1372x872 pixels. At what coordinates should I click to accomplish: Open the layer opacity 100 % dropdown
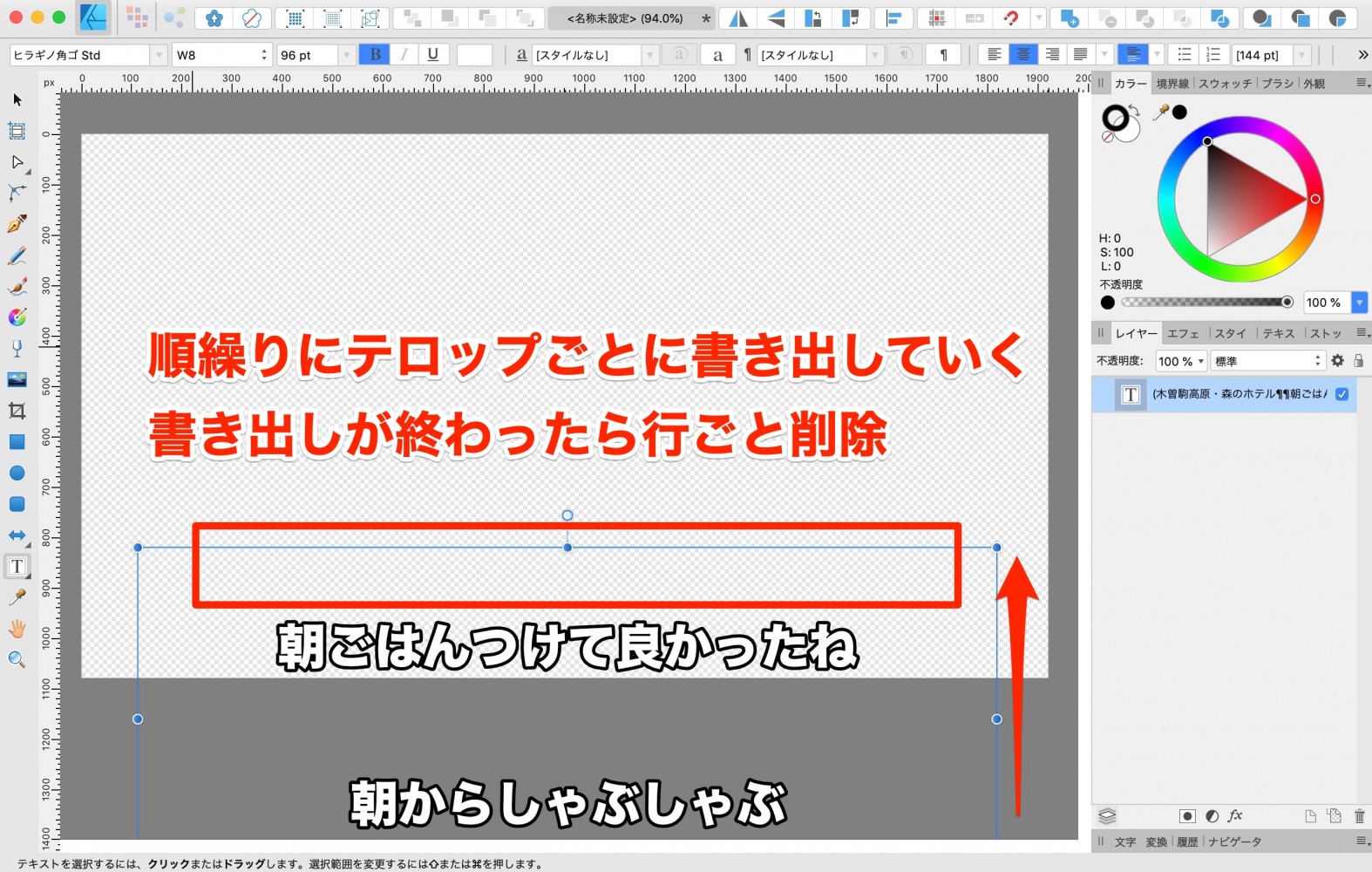(1201, 361)
